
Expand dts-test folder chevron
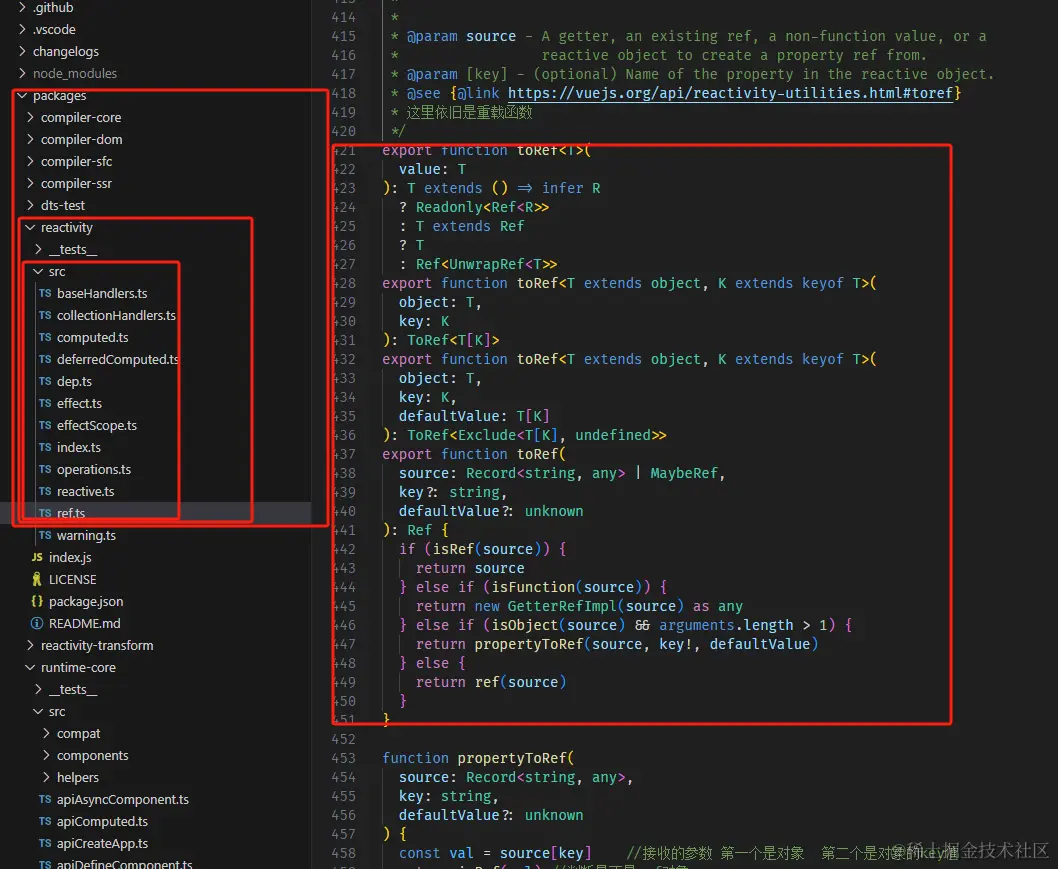tap(30, 205)
